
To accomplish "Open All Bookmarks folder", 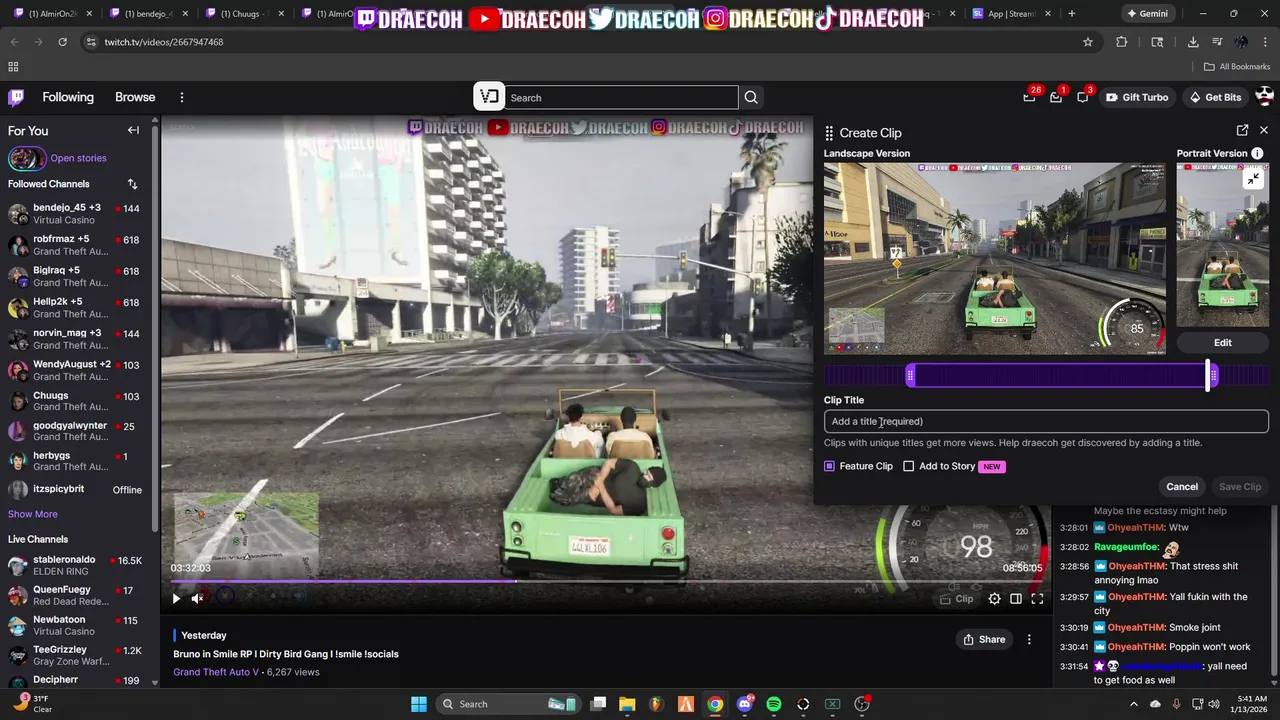I will click(x=1237, y=67).
